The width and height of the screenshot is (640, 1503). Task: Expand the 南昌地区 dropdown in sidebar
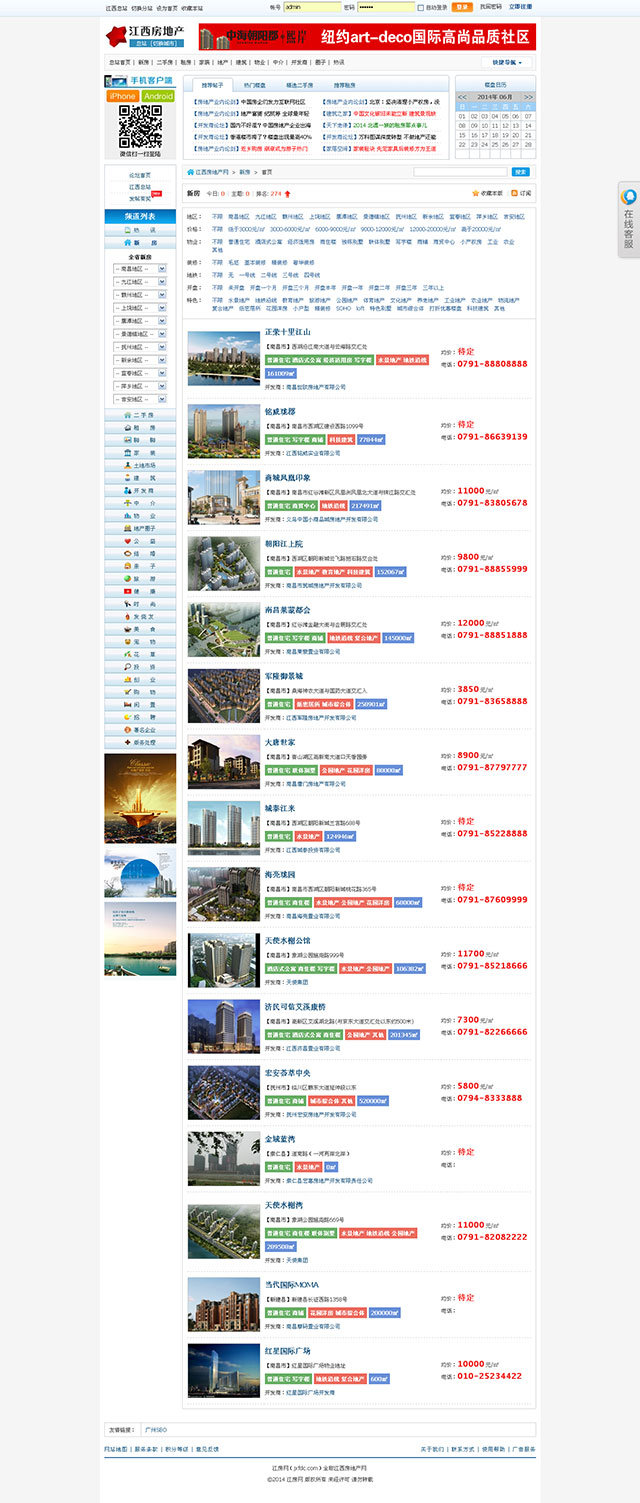pos(161,269)
